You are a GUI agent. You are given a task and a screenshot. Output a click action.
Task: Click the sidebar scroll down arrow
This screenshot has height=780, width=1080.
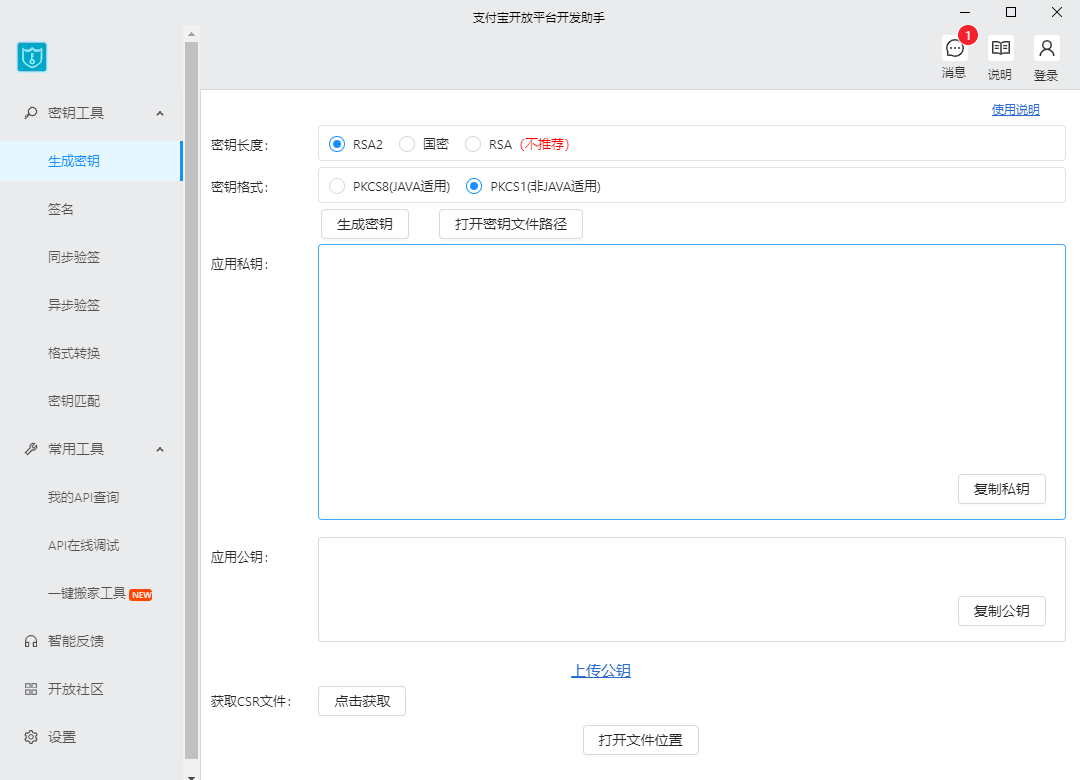192,773
